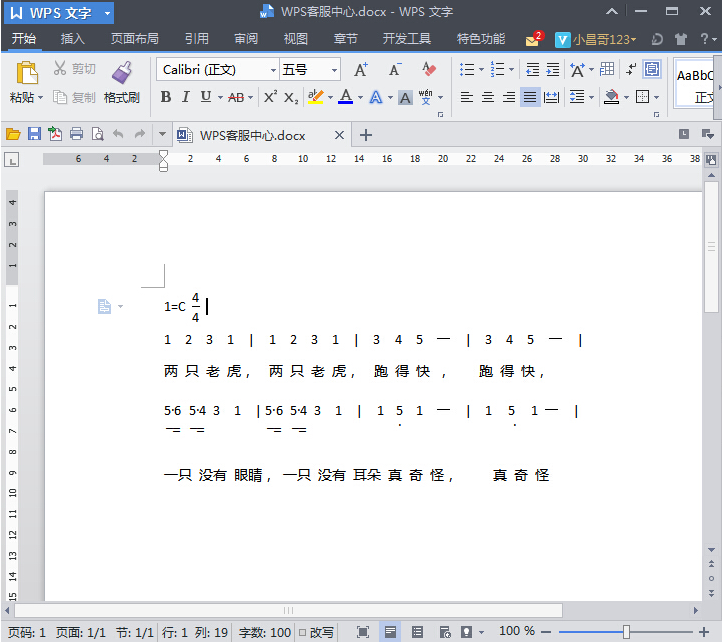The image size is (722, 642).
Task: Increase font size with the A+ icon
Action: tap(361, 69)
